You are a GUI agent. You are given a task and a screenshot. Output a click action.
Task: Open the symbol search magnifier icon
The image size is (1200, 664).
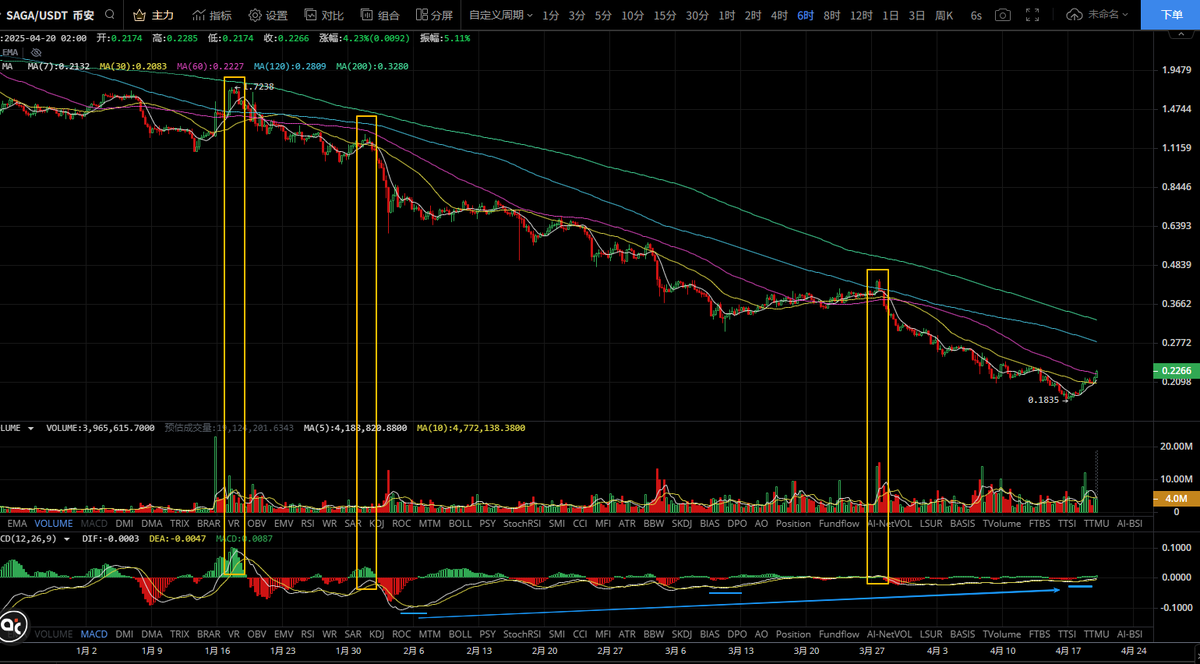(109, 15)
